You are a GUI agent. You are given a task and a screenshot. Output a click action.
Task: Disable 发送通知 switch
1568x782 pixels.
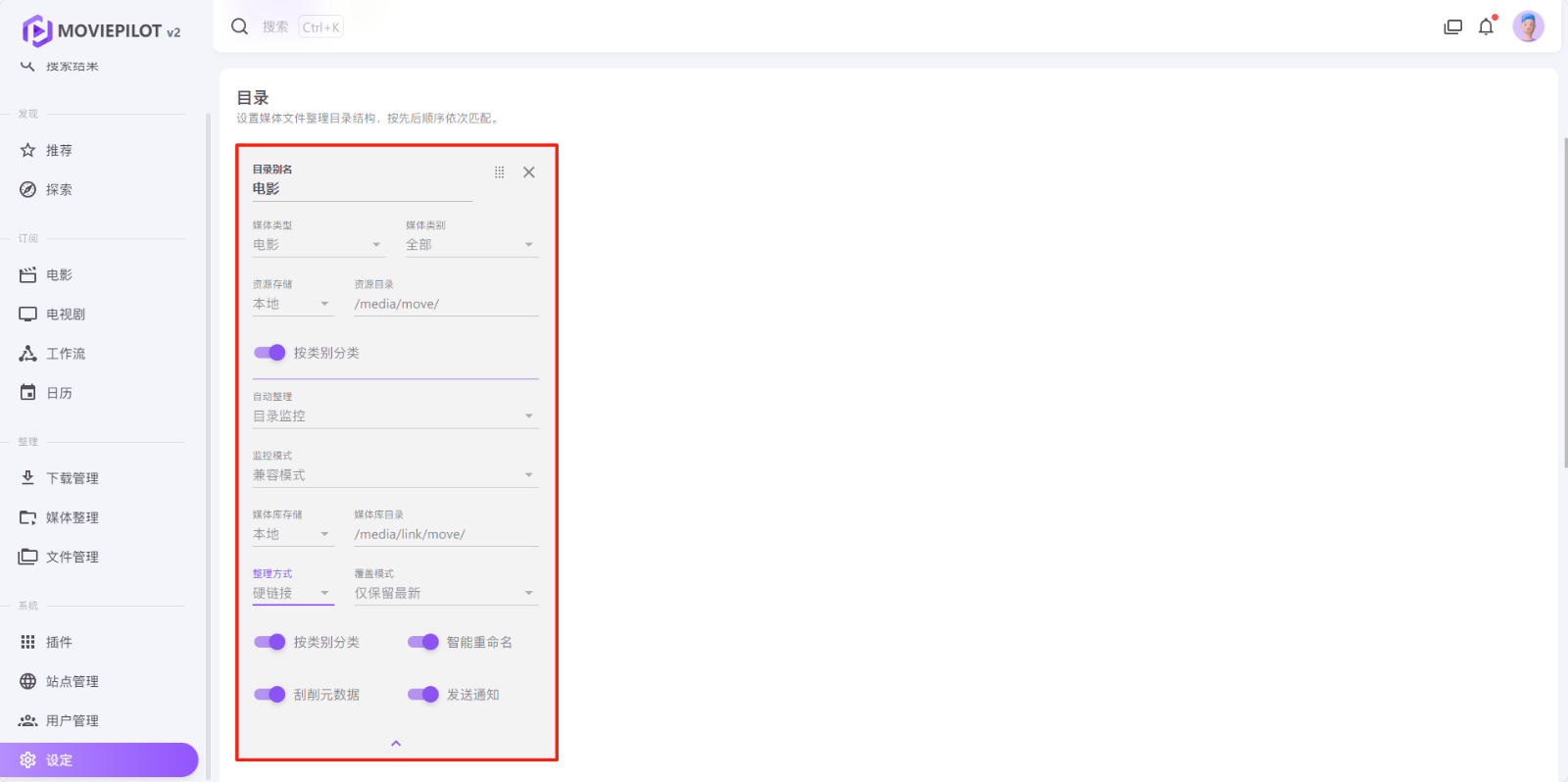pyautogui.click(x=423, y=695)
